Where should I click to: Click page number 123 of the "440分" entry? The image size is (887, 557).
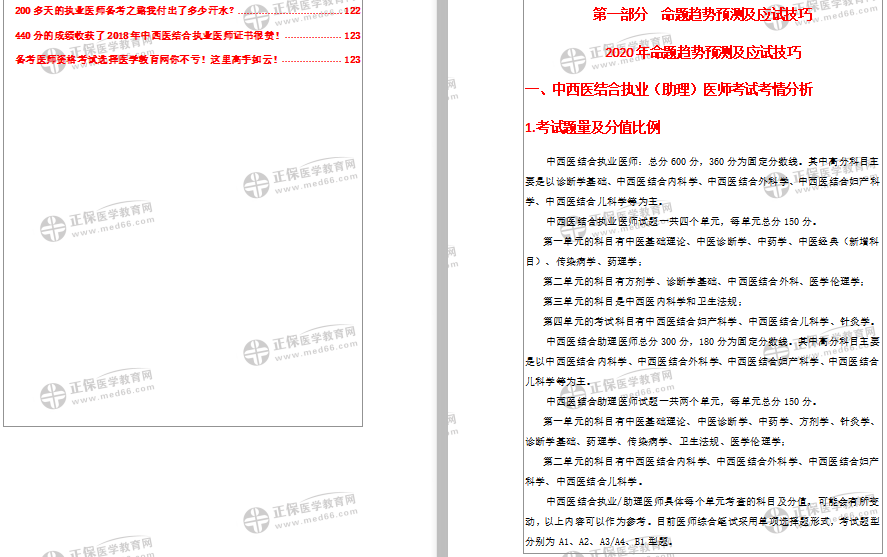point(352,35)
